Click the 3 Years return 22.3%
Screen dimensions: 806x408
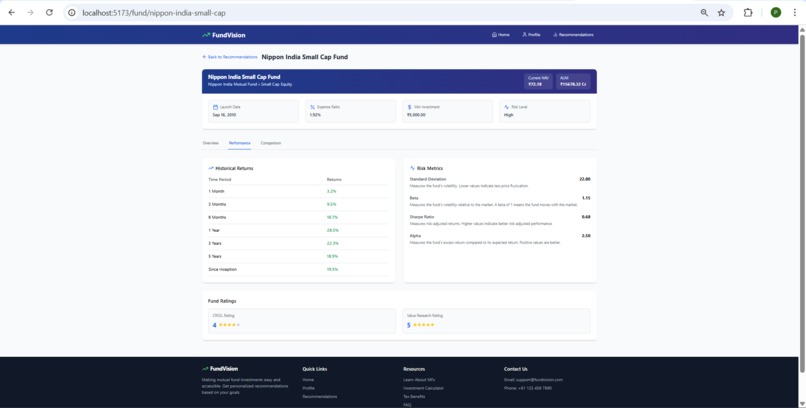333,243
